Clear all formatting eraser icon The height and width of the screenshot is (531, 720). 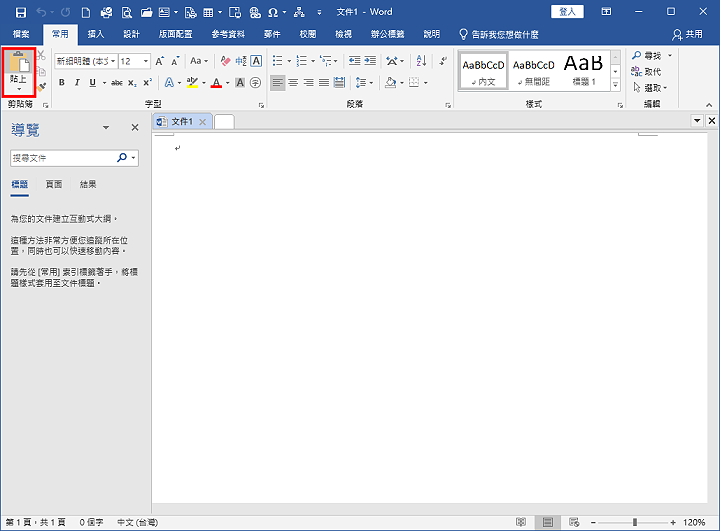pyautogui.click(x=225, y=61)
